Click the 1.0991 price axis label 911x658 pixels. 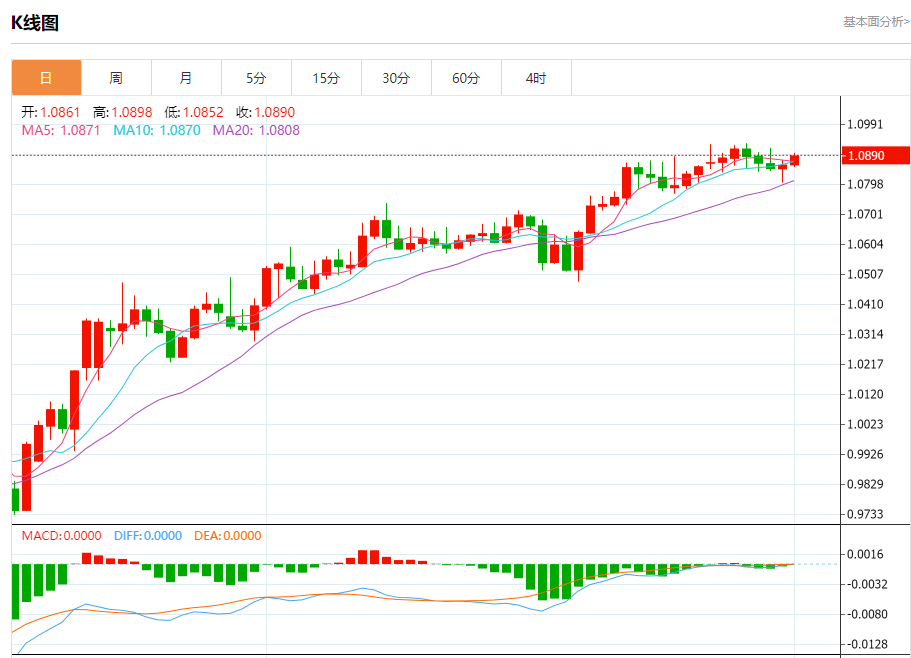(865, 124)
